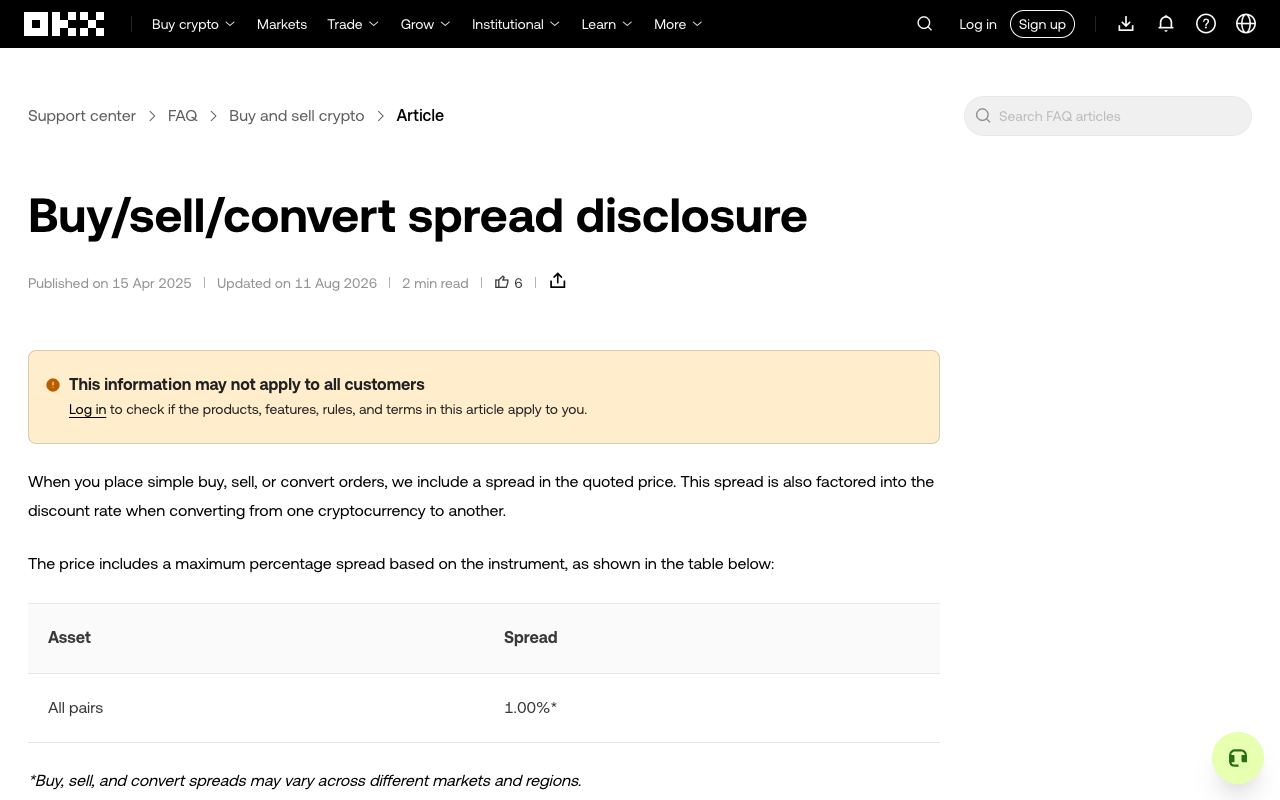Open the support chat headset button
This screenshot has height=800, width=1280.
pyautogui.click(x=1238, y=758)
